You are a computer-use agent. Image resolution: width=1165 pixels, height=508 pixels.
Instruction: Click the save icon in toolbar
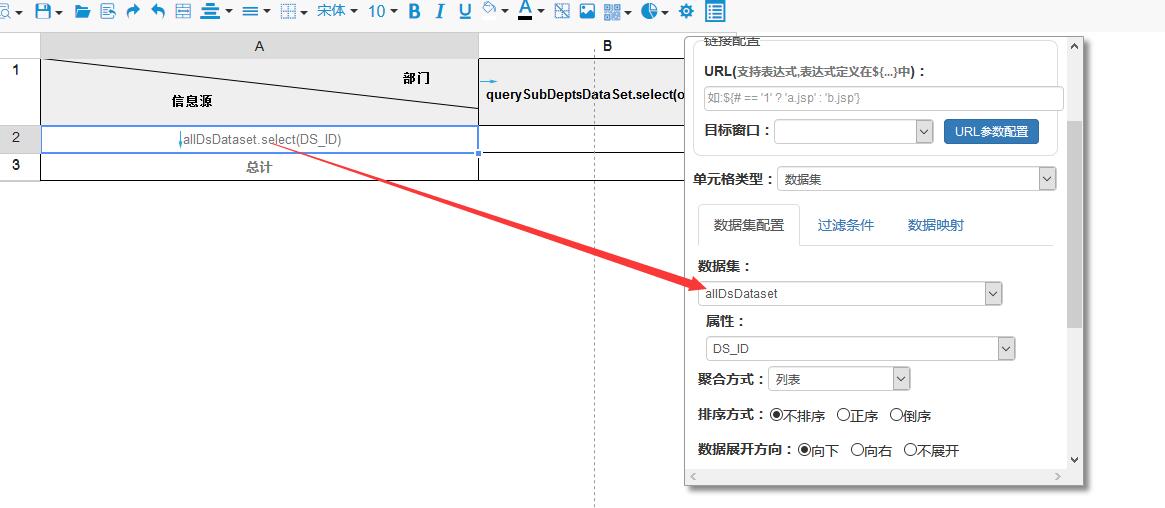click(x=43, y=11)
